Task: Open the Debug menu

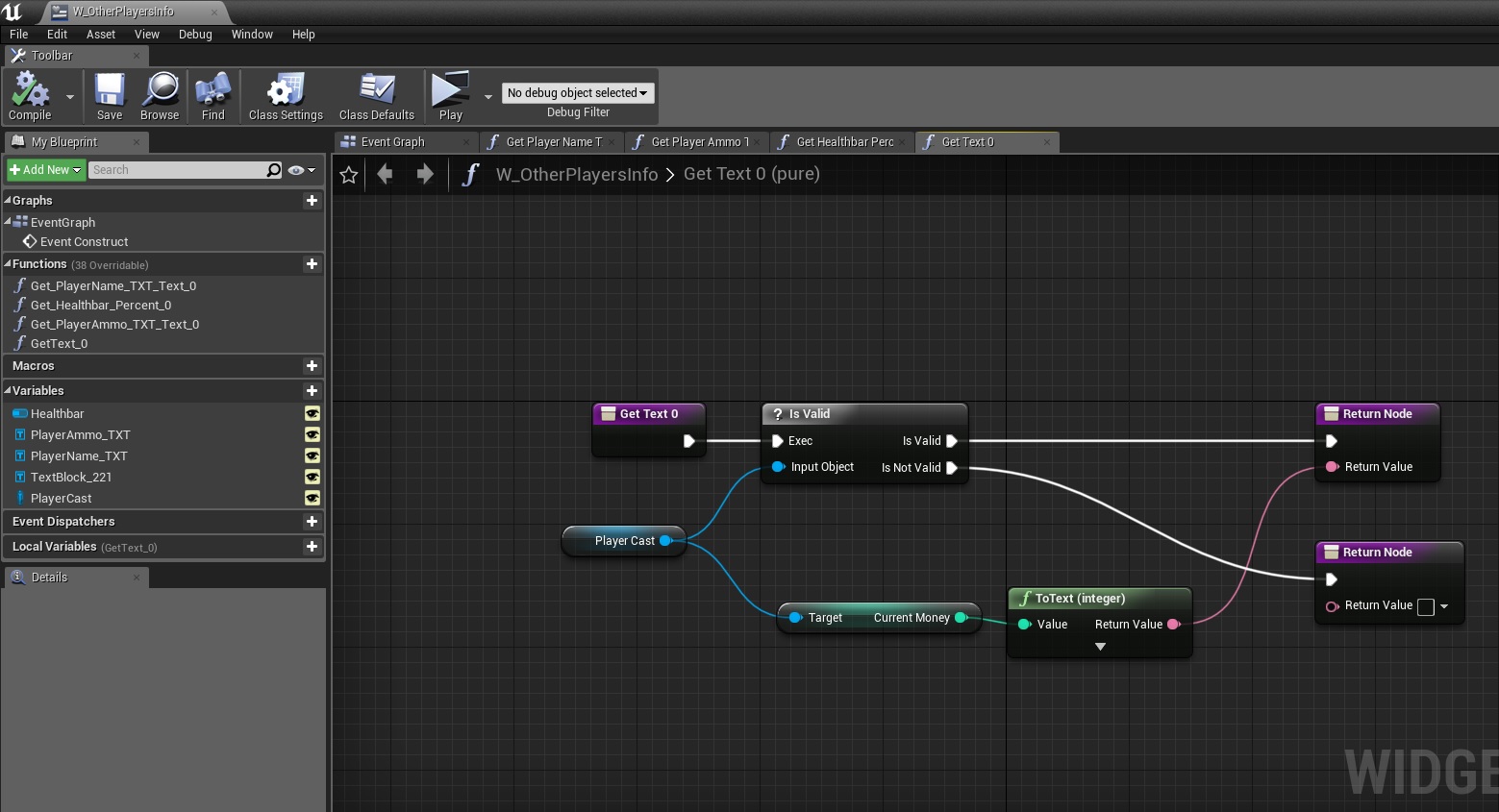Action: pyautogui.click(x=195, y=35)
